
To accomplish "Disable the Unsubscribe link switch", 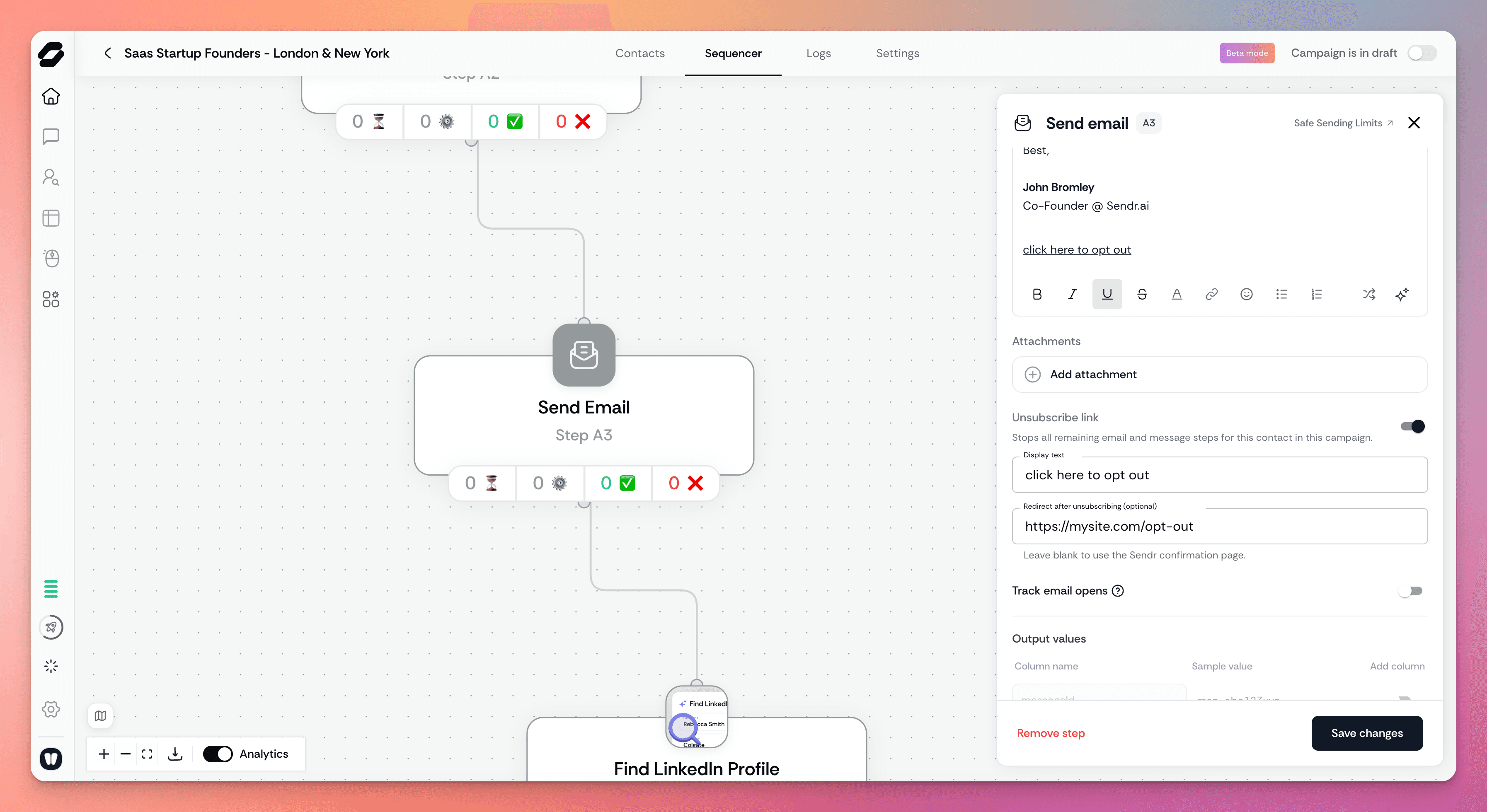I will point(1412,426).
